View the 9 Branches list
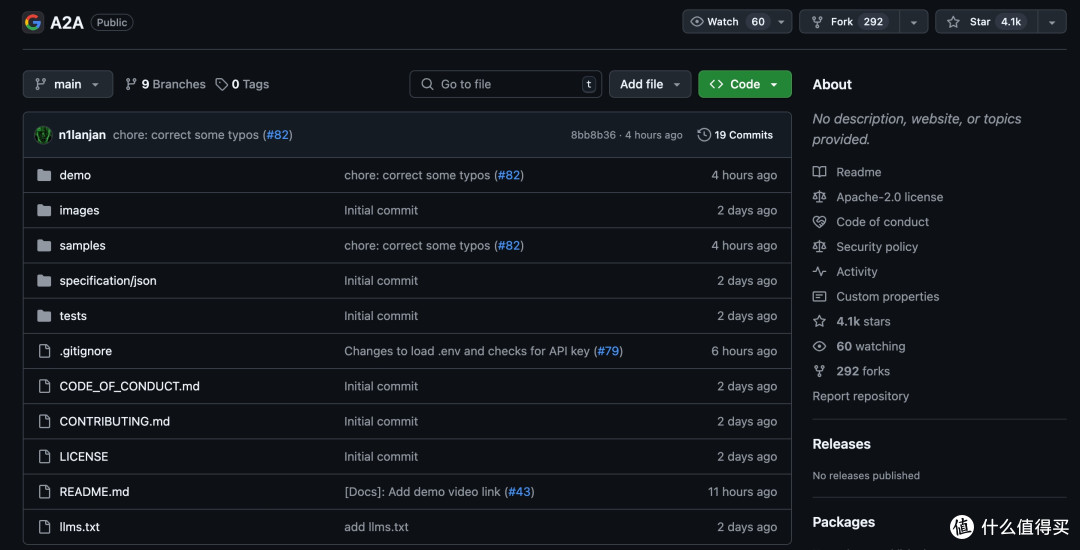 point(165,84)
